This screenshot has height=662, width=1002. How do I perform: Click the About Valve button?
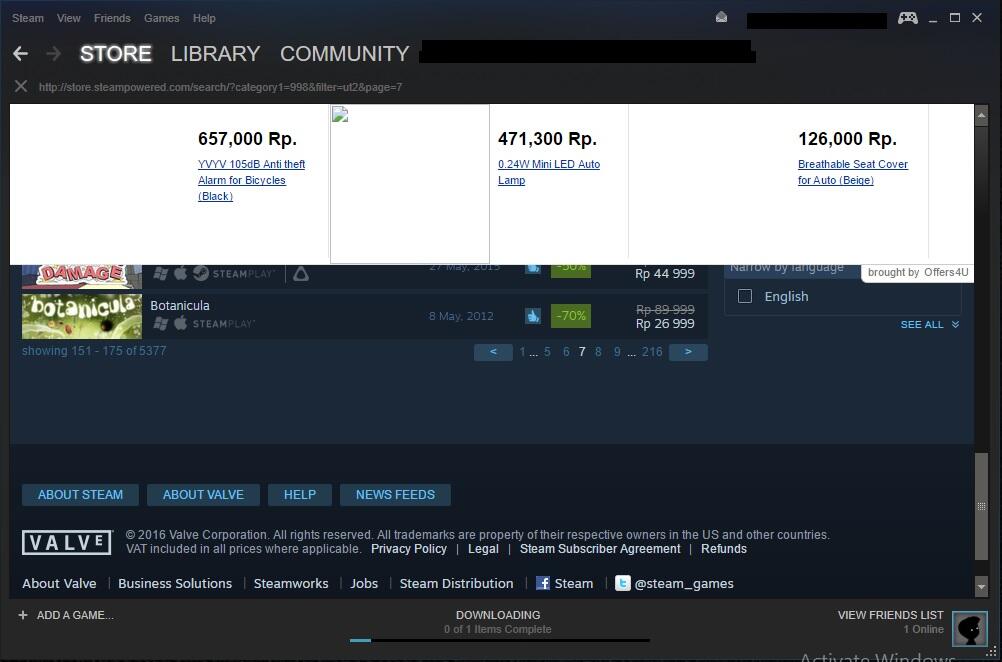coord(203,495)
